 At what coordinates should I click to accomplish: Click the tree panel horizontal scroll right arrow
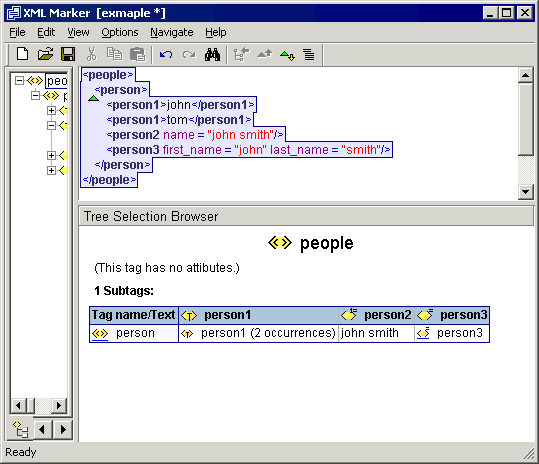coord(59,406)
